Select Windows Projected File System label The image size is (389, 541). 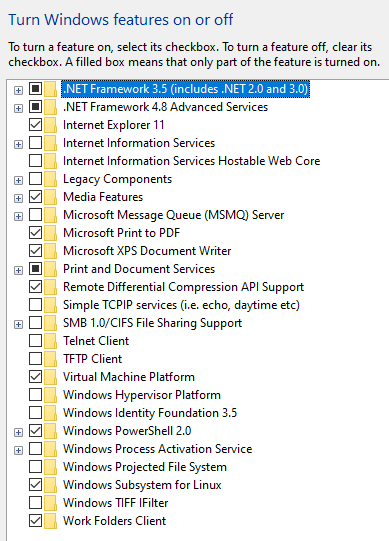[x=145, y=467]
